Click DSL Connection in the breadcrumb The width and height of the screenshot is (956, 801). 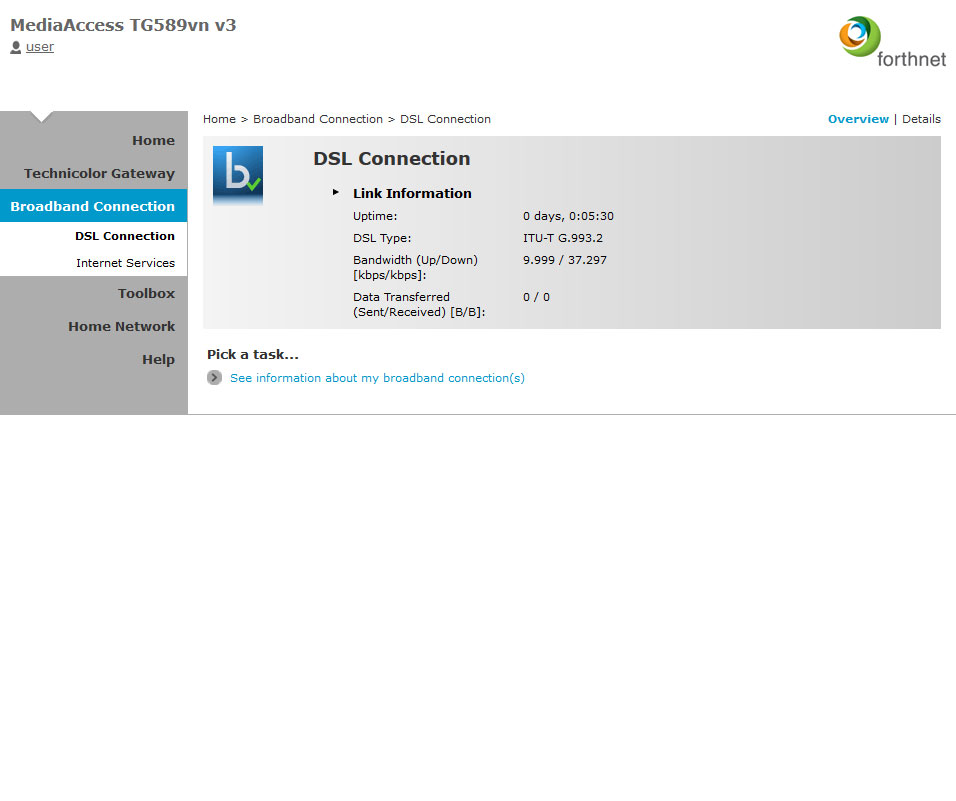point(445,119)
